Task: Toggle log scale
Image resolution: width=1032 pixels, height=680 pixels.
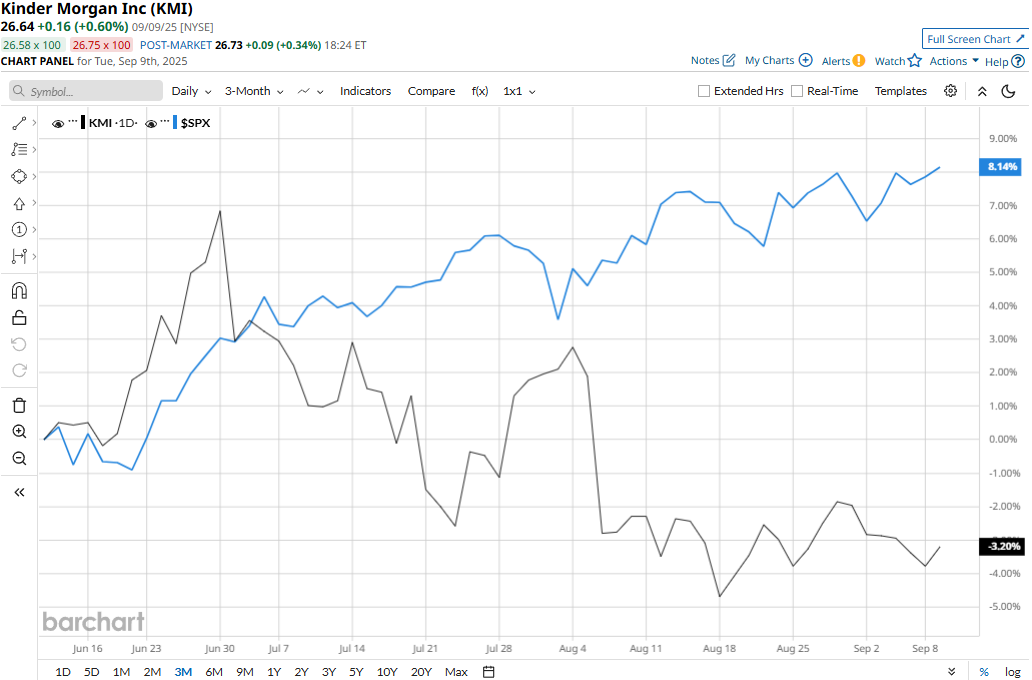Action: 1013,672
